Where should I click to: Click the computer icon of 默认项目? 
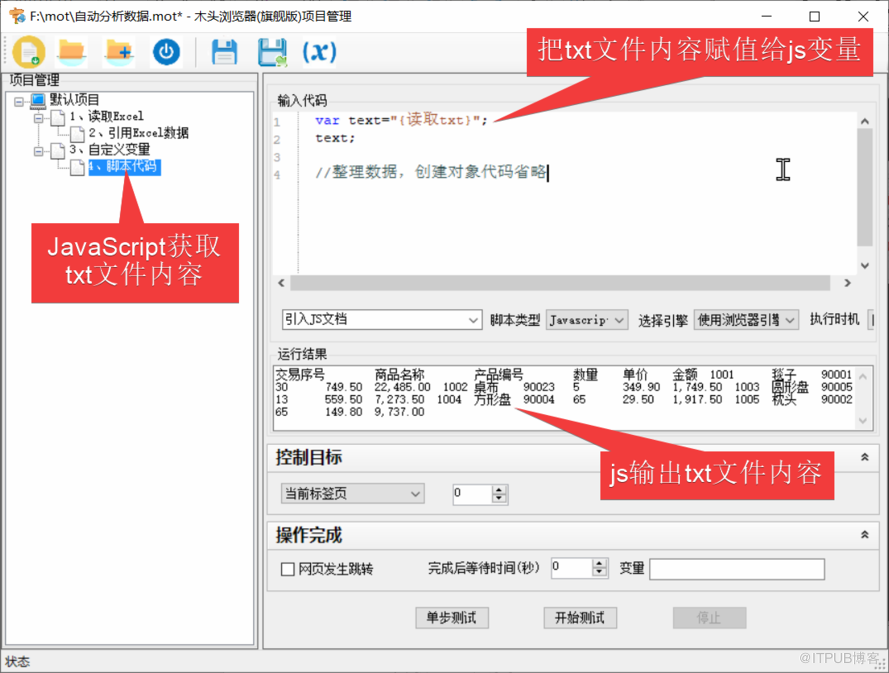pyautogui.click(x=38, y=100)
